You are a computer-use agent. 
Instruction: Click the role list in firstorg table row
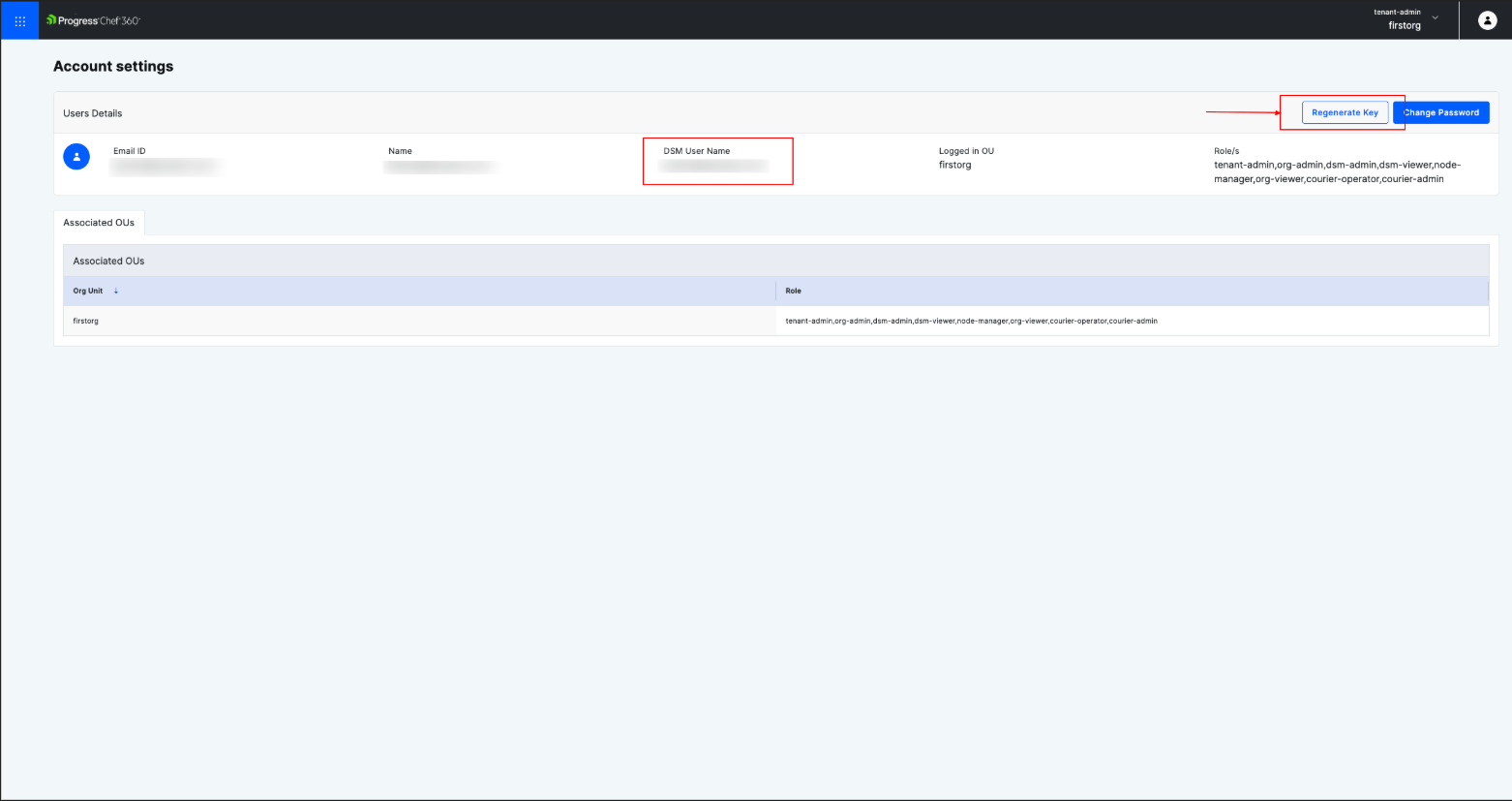pos(971,321)
